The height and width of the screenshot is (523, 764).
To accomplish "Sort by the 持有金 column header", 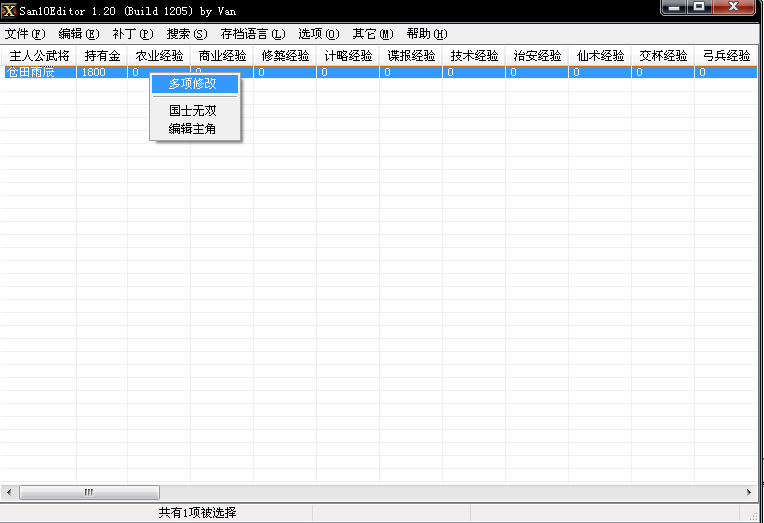I will [102, 56].
